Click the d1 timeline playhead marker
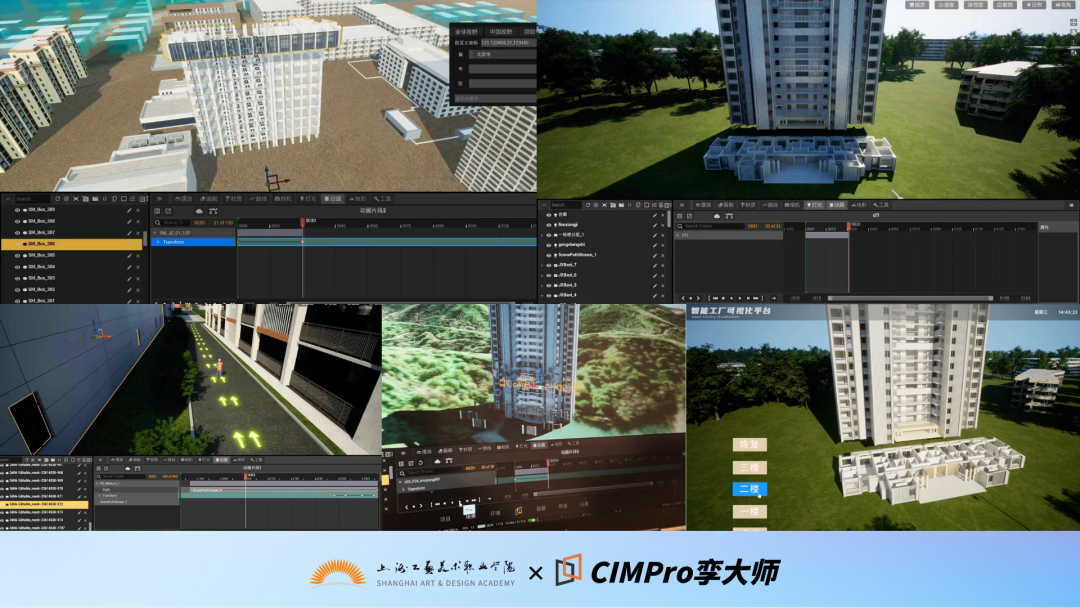 point(849,225)
